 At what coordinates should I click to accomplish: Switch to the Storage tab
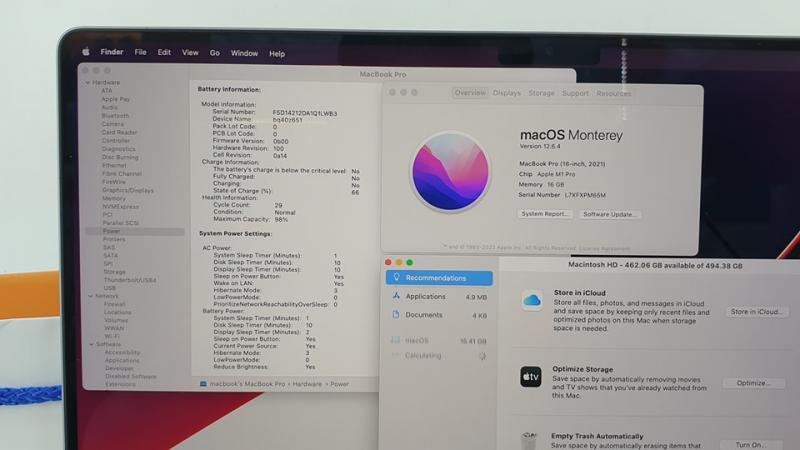[541, 93]
